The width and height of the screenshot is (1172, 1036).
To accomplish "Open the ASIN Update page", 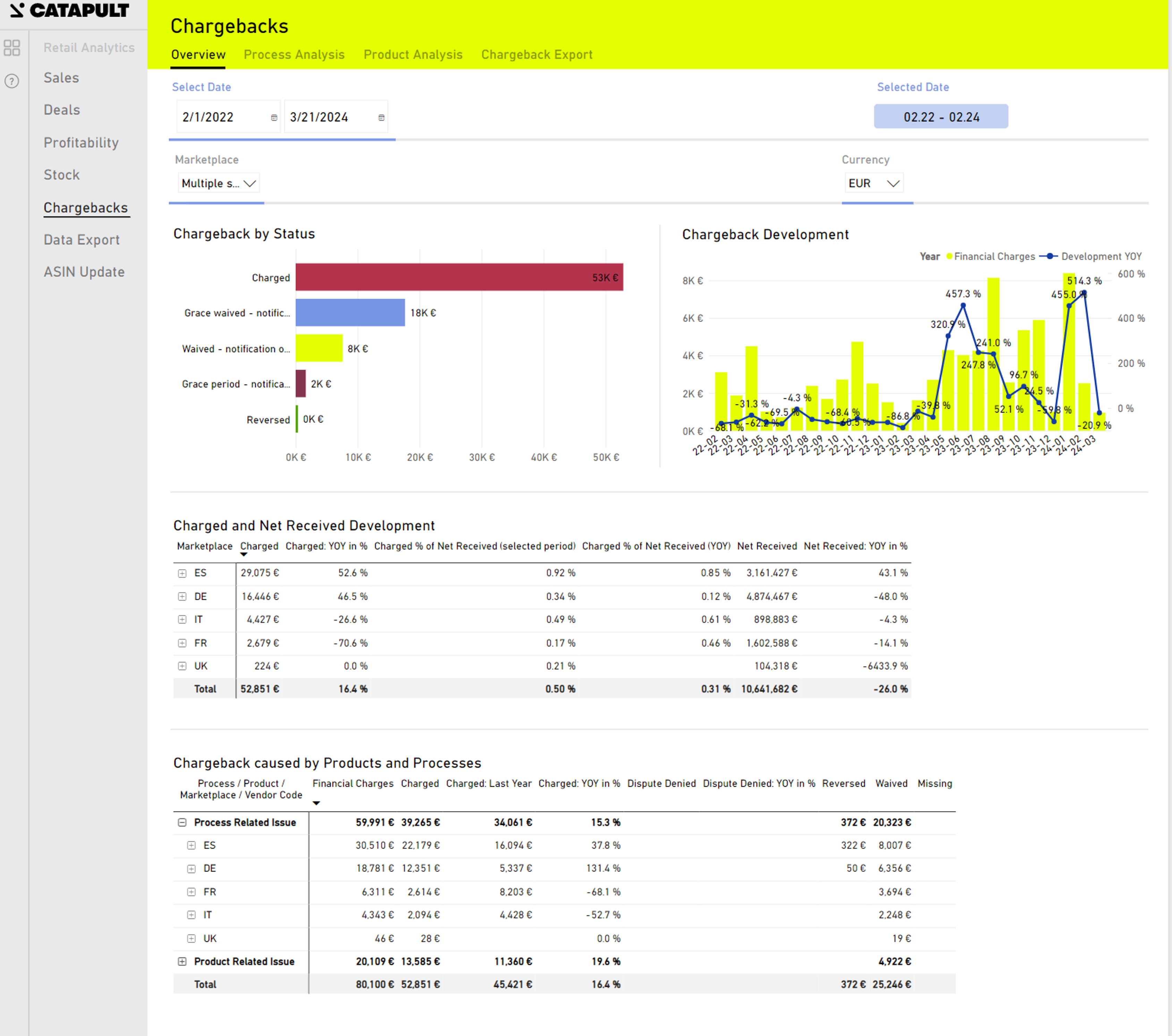I will tap(84, 272).
